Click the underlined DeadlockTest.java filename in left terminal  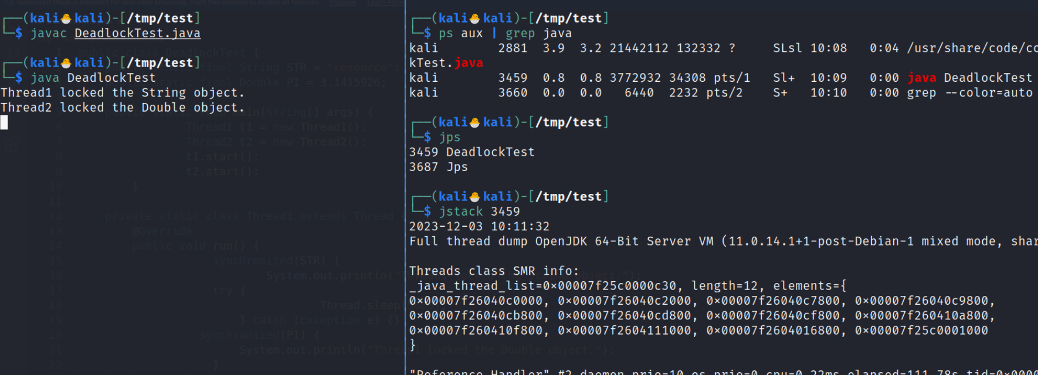(138, 33)
